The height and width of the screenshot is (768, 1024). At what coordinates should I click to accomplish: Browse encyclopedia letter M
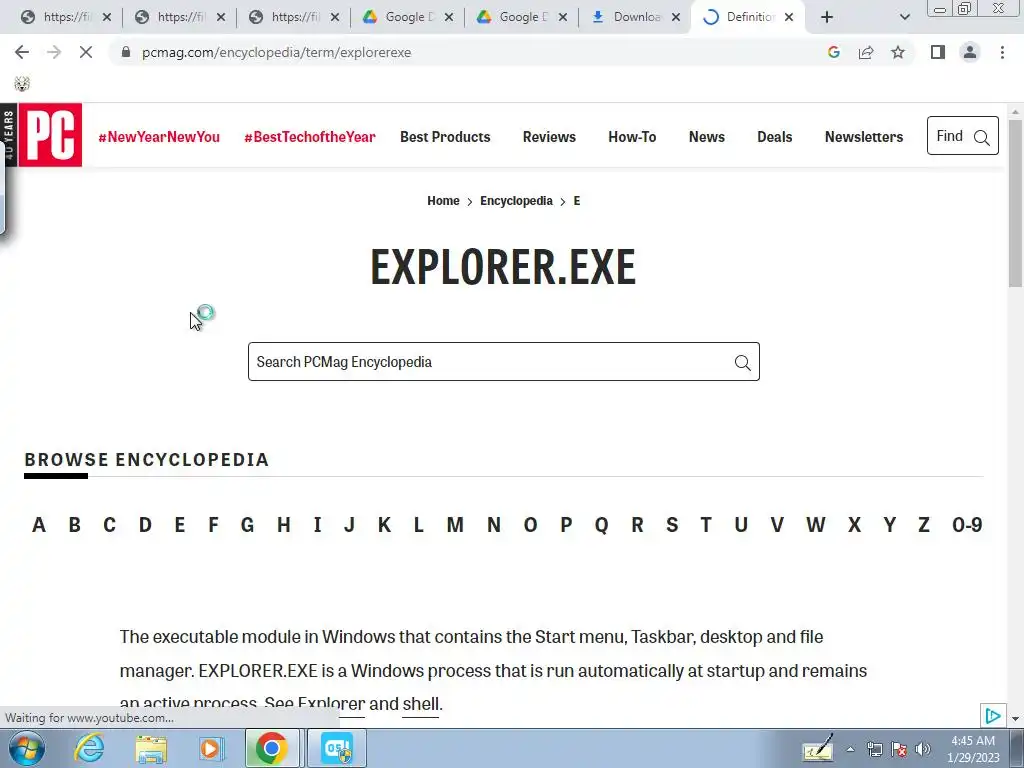(x=455, y=524)
